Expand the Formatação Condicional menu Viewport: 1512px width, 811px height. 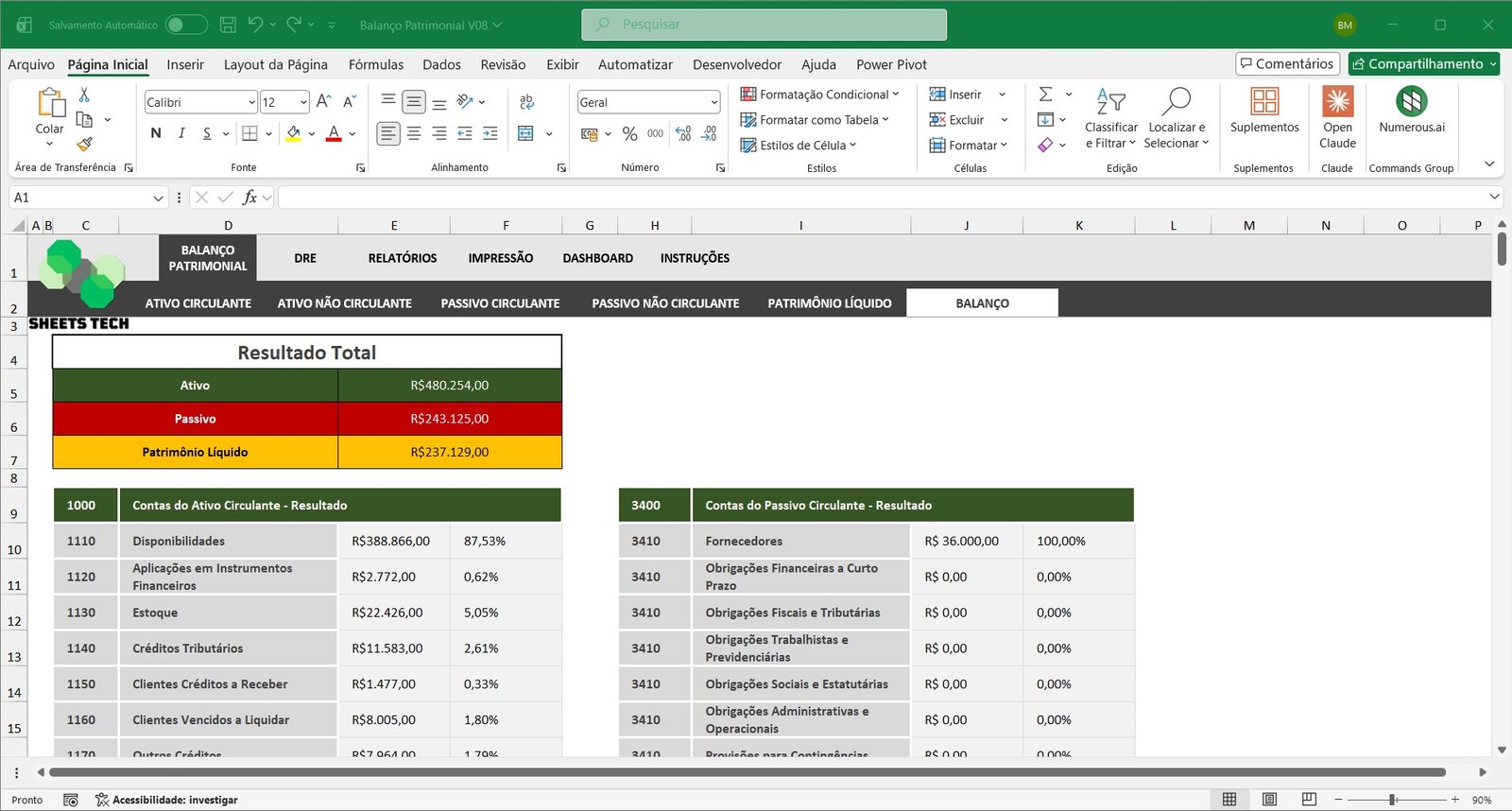pos(819,95)
